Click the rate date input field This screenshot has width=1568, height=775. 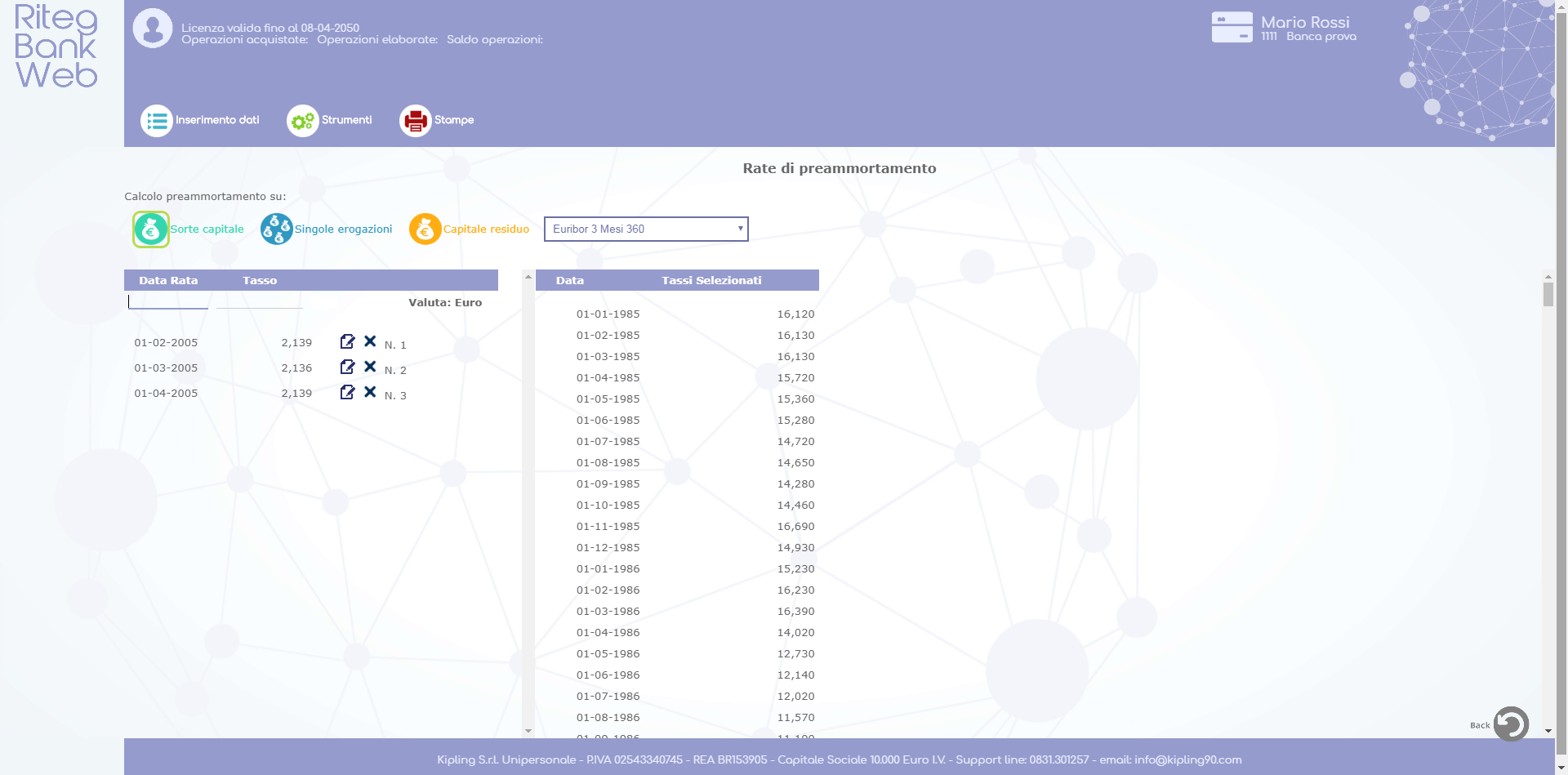[x=168, y=302]
